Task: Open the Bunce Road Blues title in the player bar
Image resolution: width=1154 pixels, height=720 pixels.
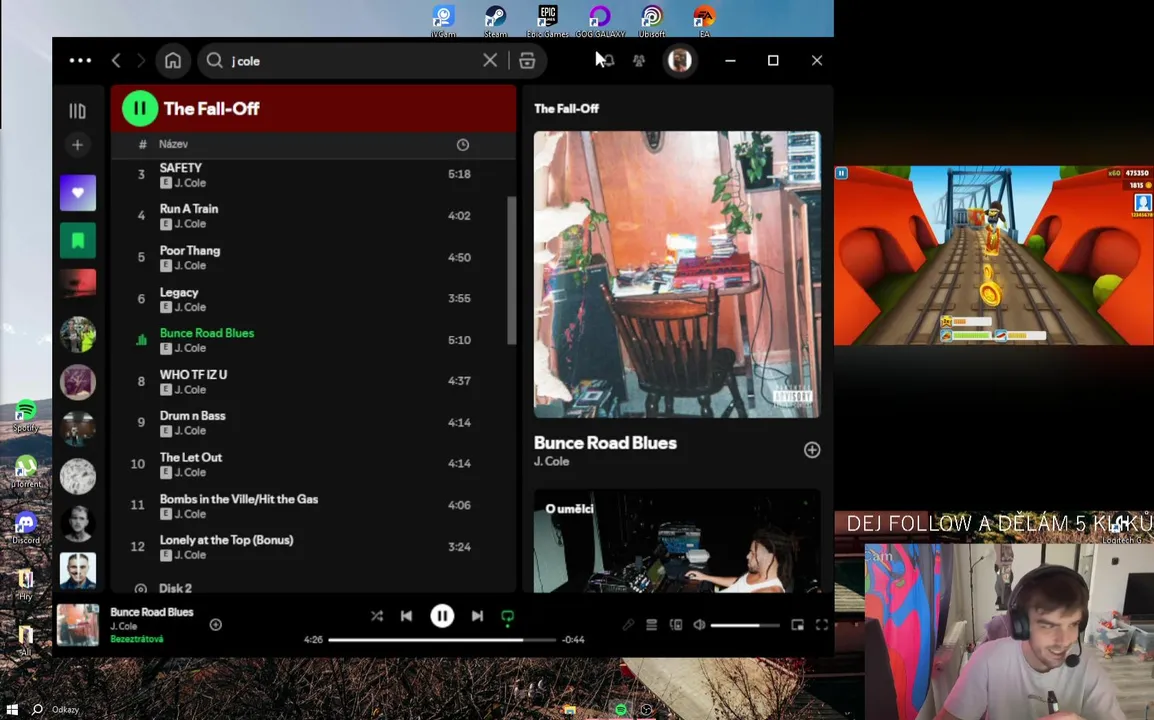Action: point(152,612)
